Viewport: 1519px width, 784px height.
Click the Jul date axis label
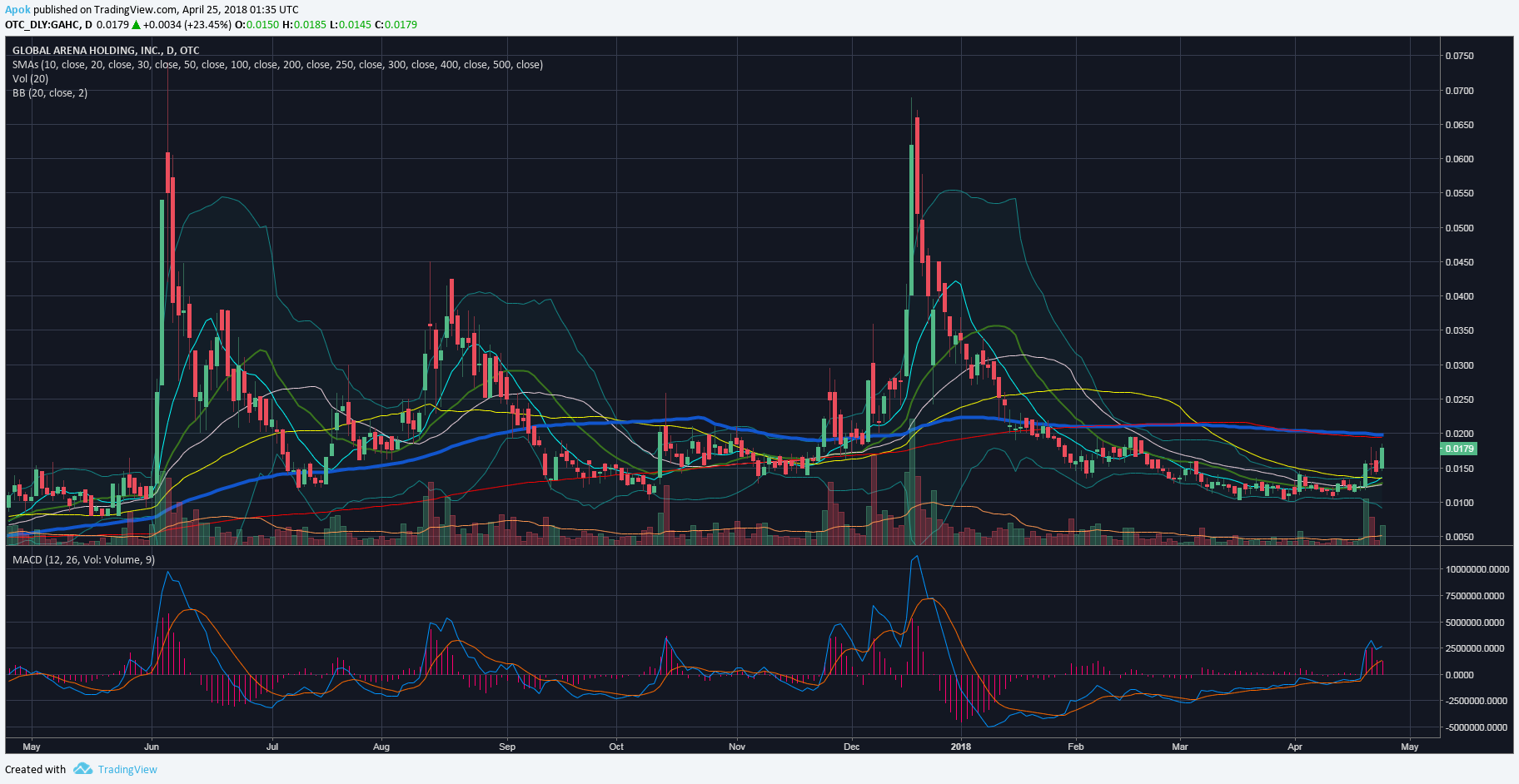(x=272, y=747)
